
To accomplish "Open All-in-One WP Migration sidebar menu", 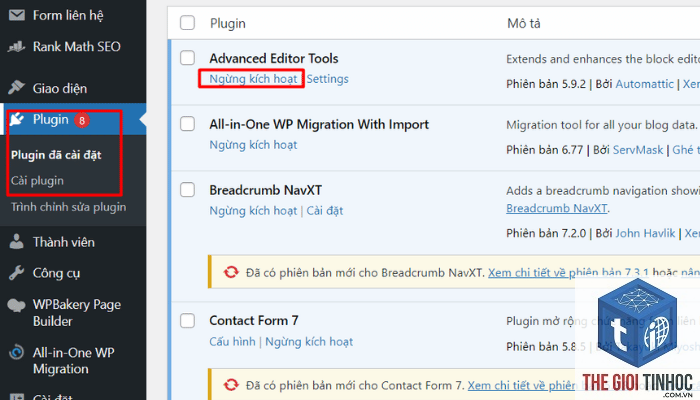I will click(x=73, y=361).
